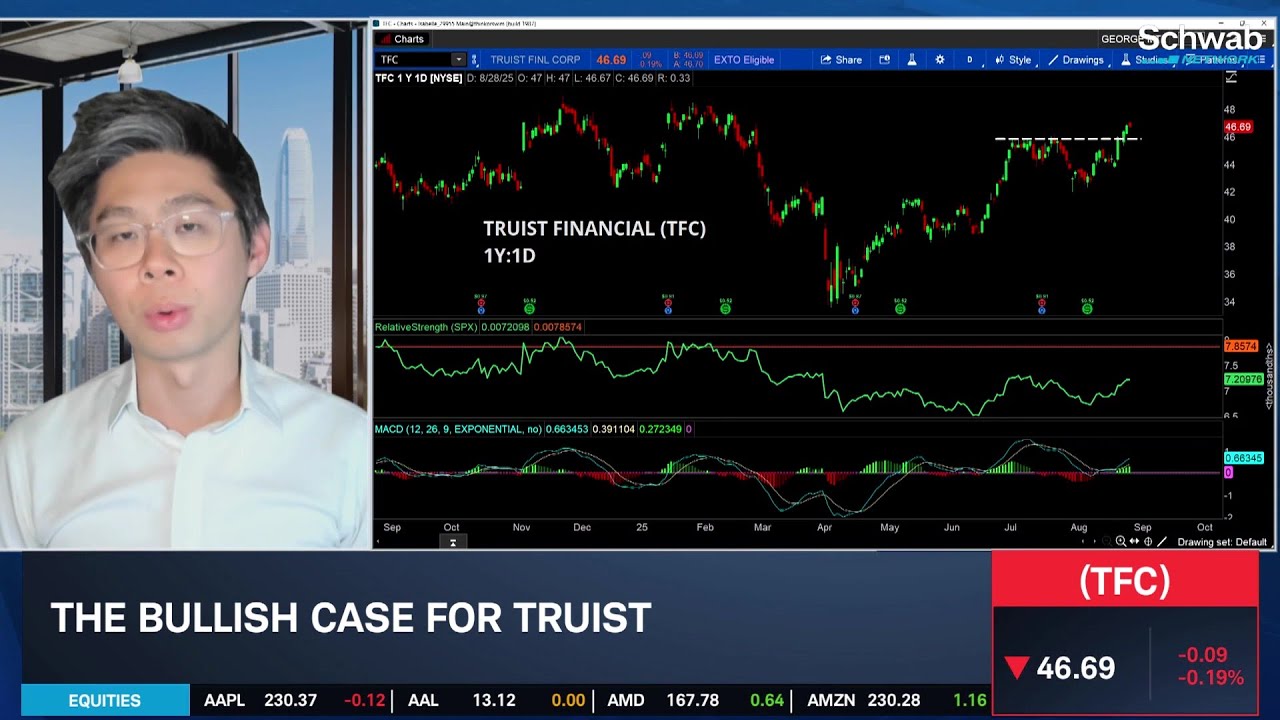Open the Share menu
The image size is (1280, 720).
[841, 60]
